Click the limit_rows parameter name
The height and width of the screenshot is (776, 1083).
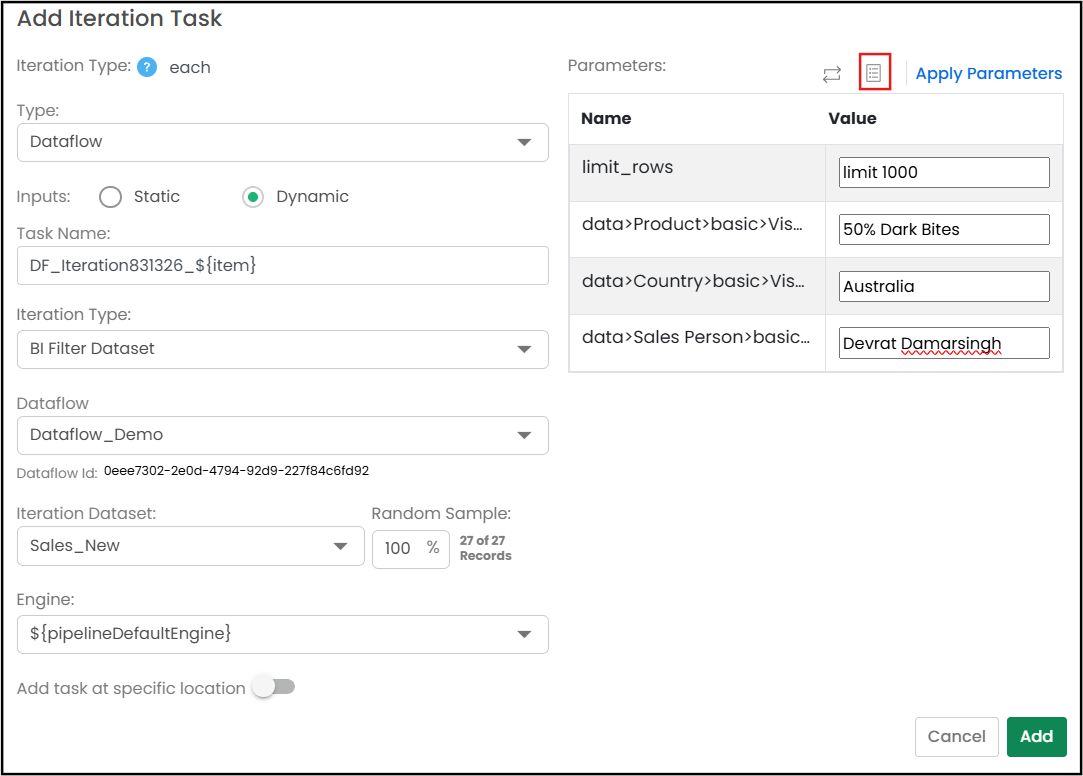[x=627, y=167]
